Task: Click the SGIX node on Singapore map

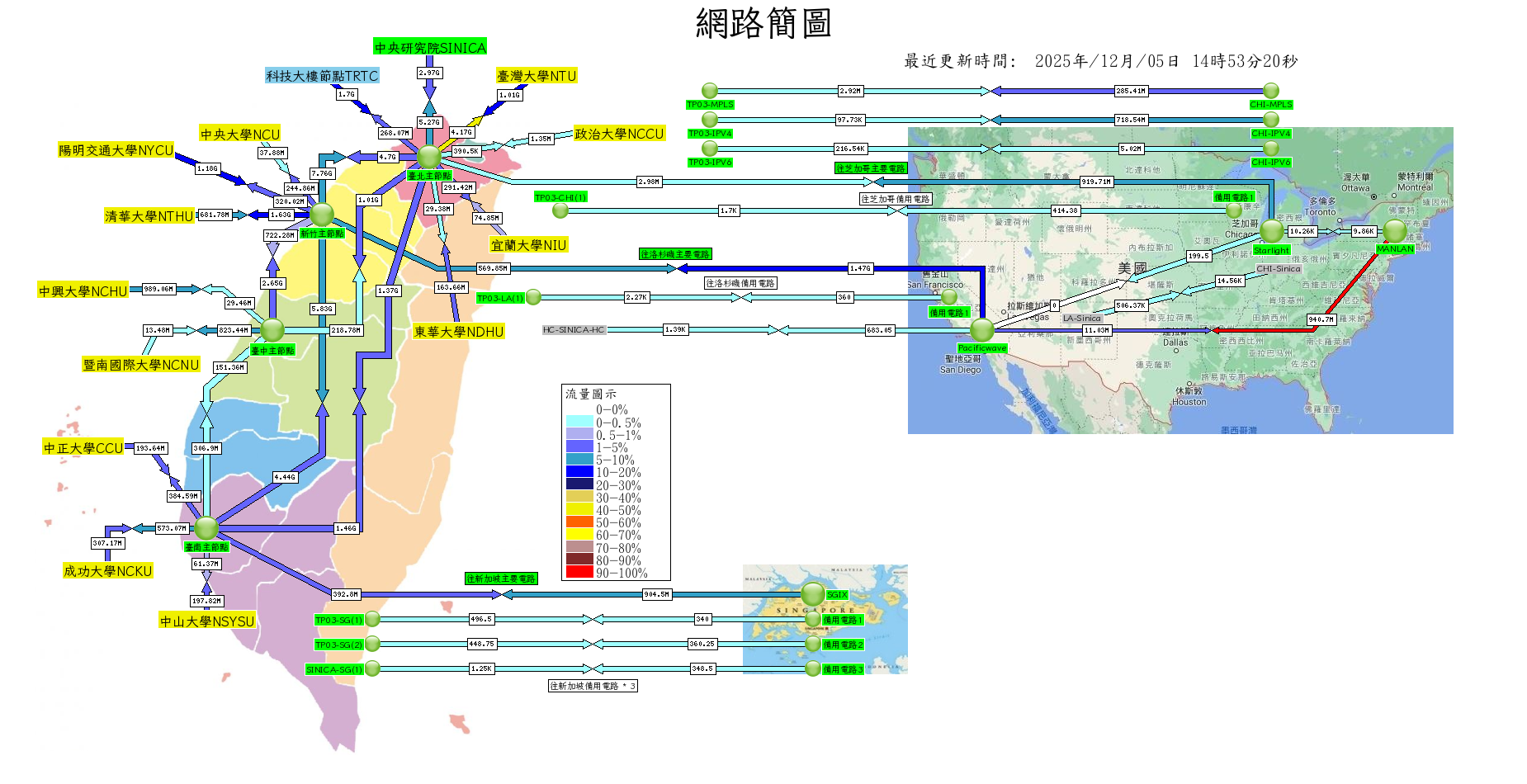Action: click(x=812, y=593)
